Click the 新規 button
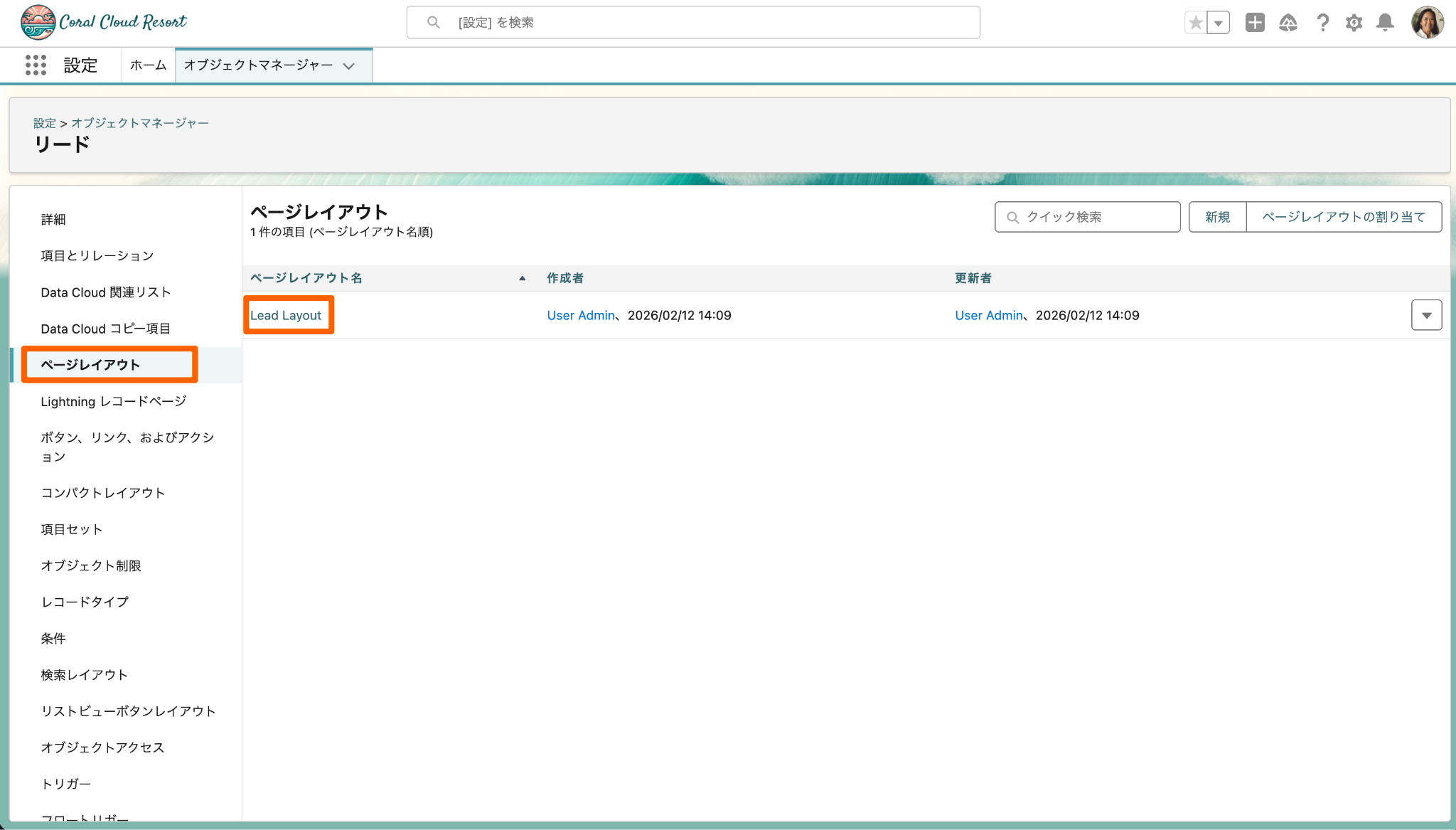The height and width of the screenshot is (830, 1456). point(1217,217)
